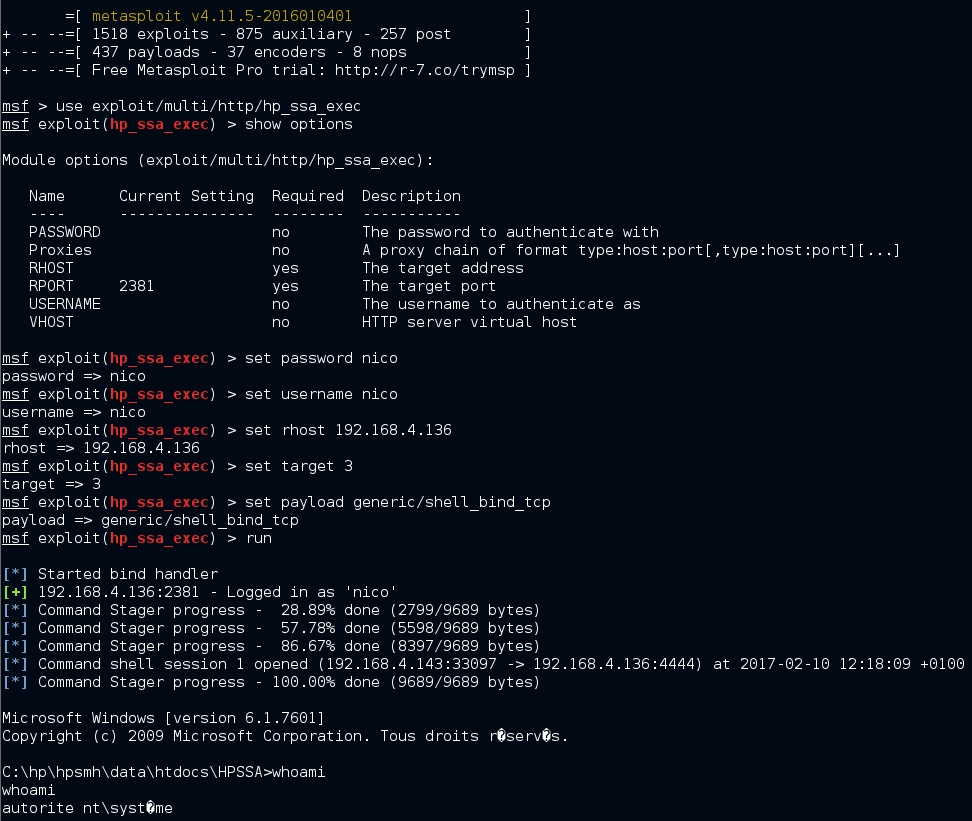
Task: Click the "set rhost 192.168.4.136" command
Action: tap(348, 430)
